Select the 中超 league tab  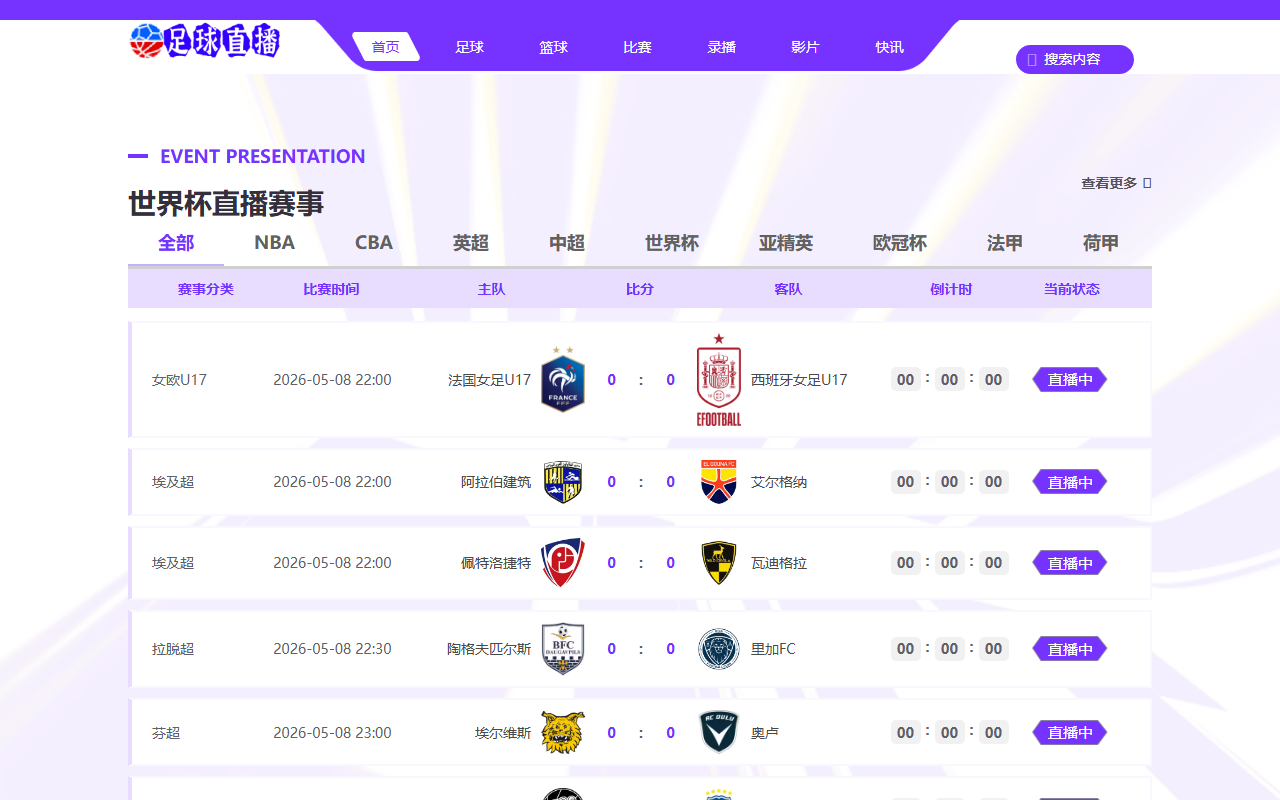click(x=567, y=243)
